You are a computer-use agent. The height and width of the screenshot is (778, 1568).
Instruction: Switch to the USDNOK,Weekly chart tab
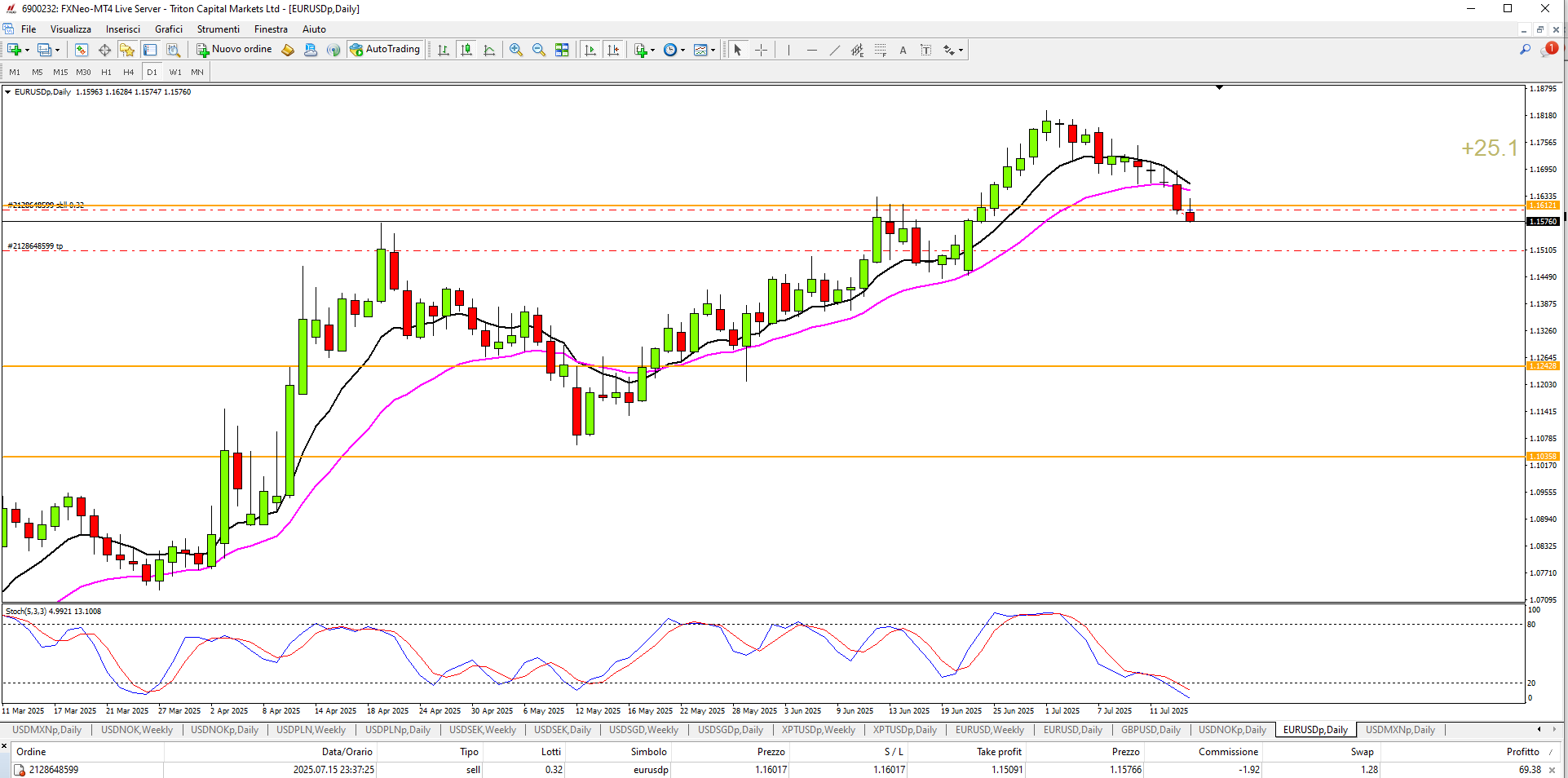tap(137, 730)
